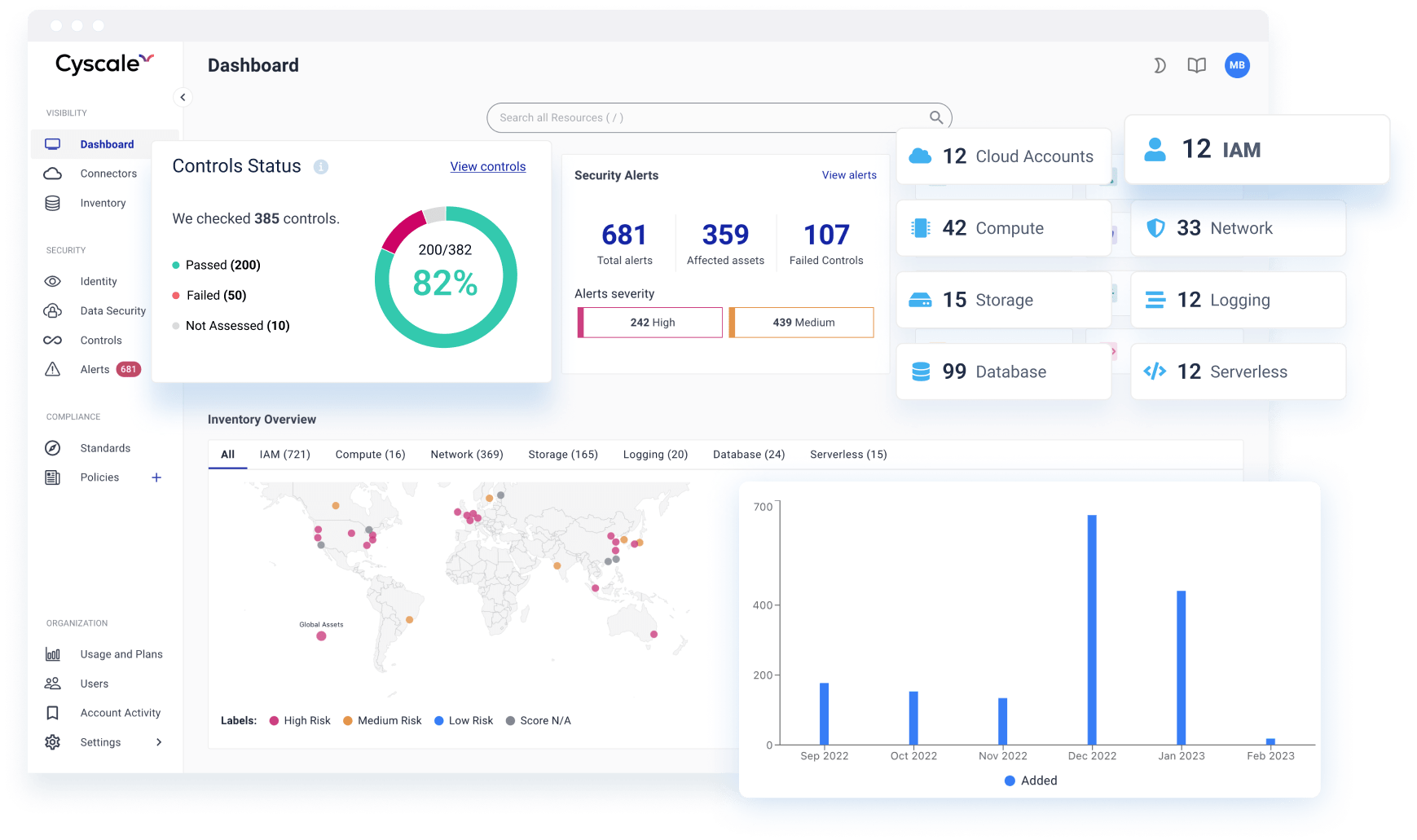Open the Controls security page

coord(101,340)
